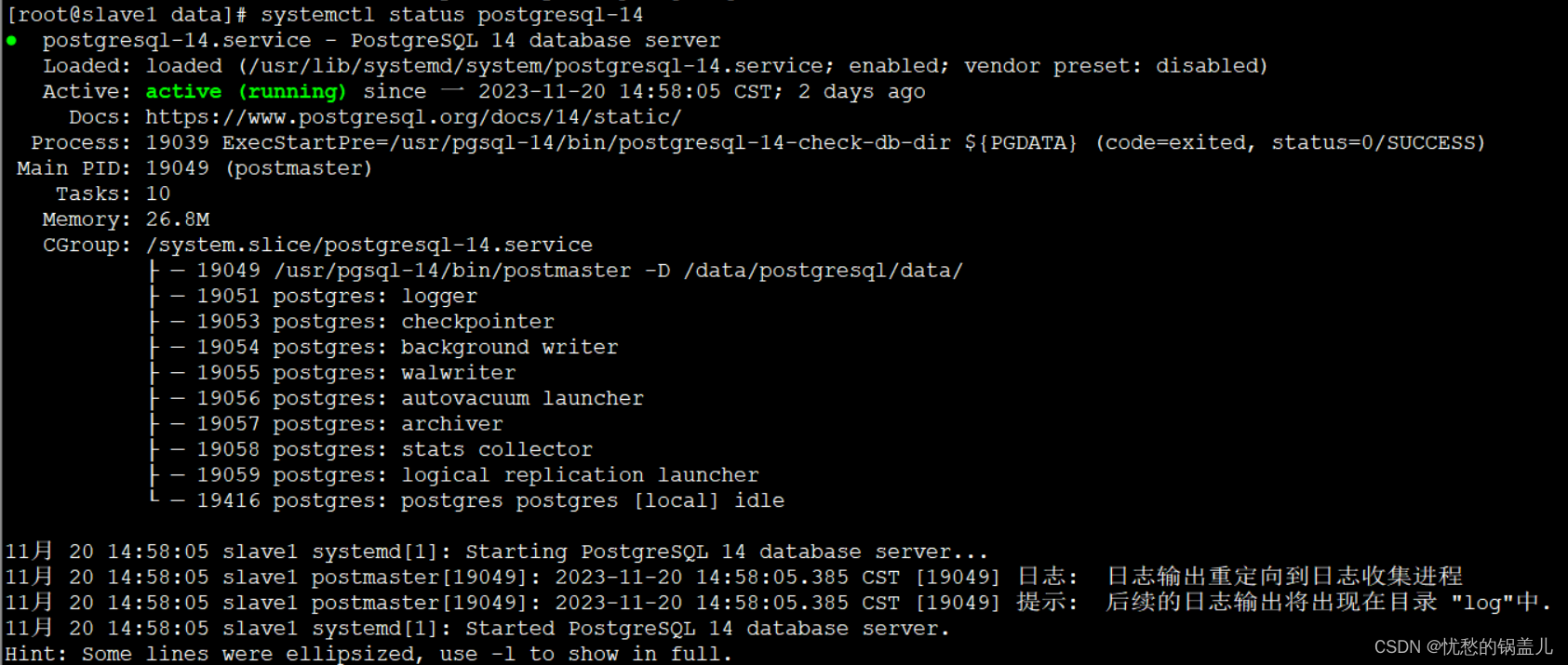Click the 'Starting PostgreSQL 14 database server' log line
1568x665 pixels.
[497, 552]
